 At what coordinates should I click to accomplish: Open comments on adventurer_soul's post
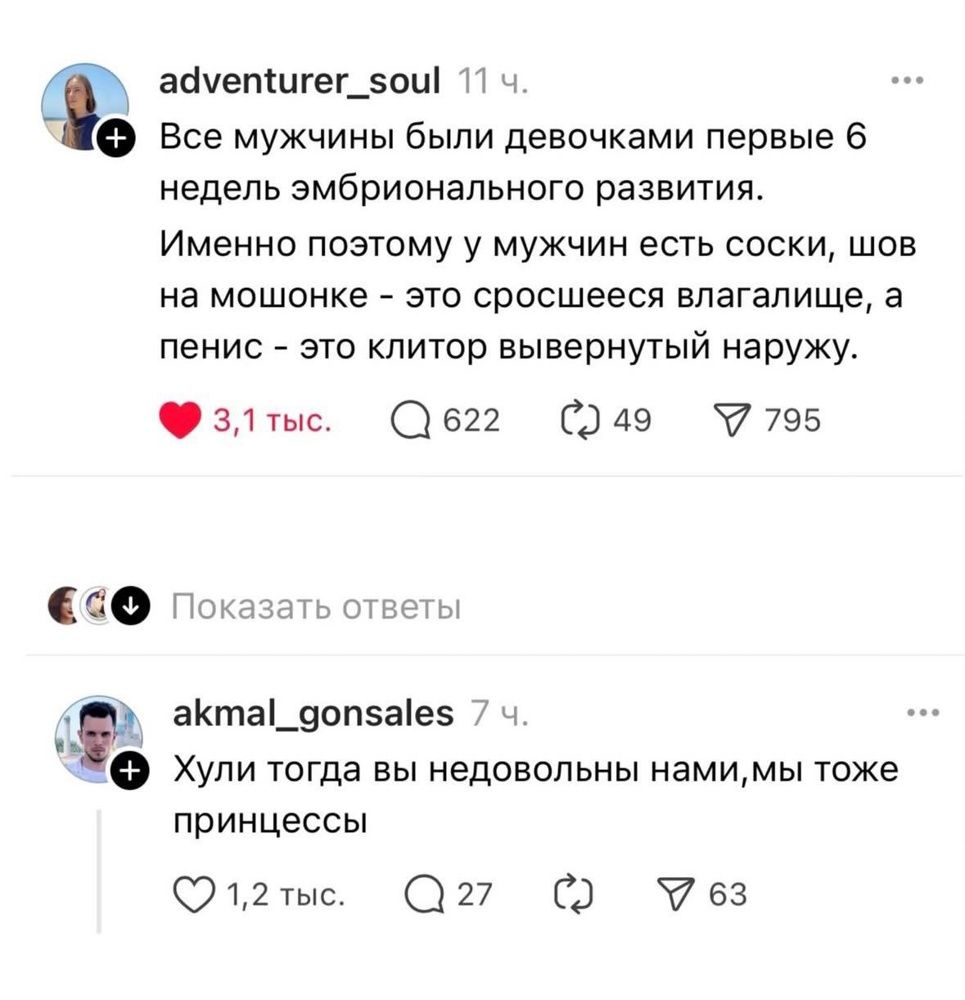pos(407,422)
